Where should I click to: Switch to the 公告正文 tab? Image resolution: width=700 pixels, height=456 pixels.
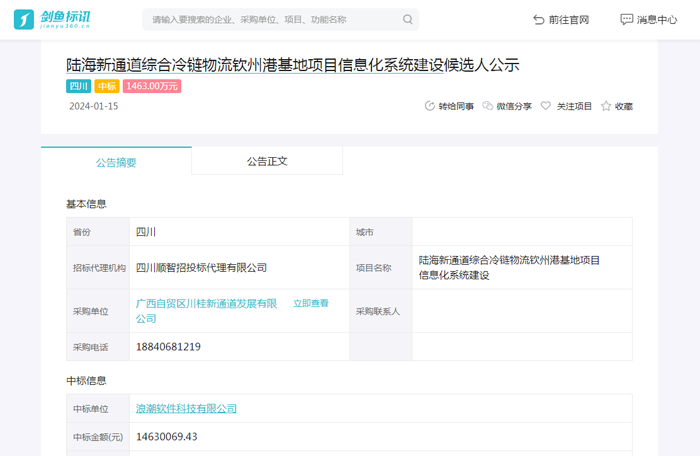pos(267,161)
